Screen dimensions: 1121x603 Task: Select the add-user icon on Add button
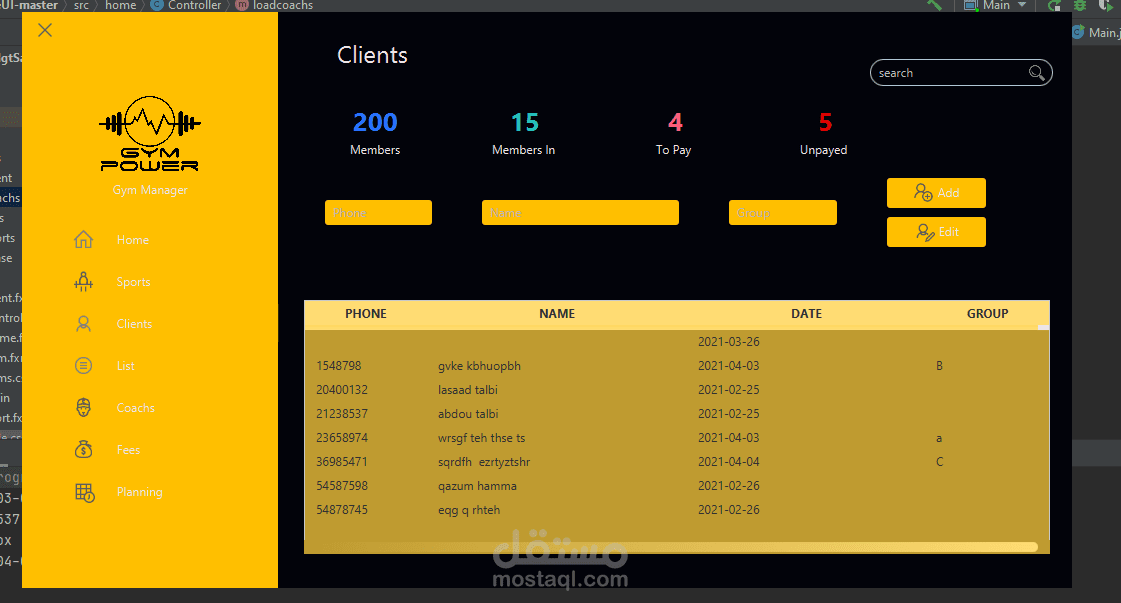tap(923, 192)
